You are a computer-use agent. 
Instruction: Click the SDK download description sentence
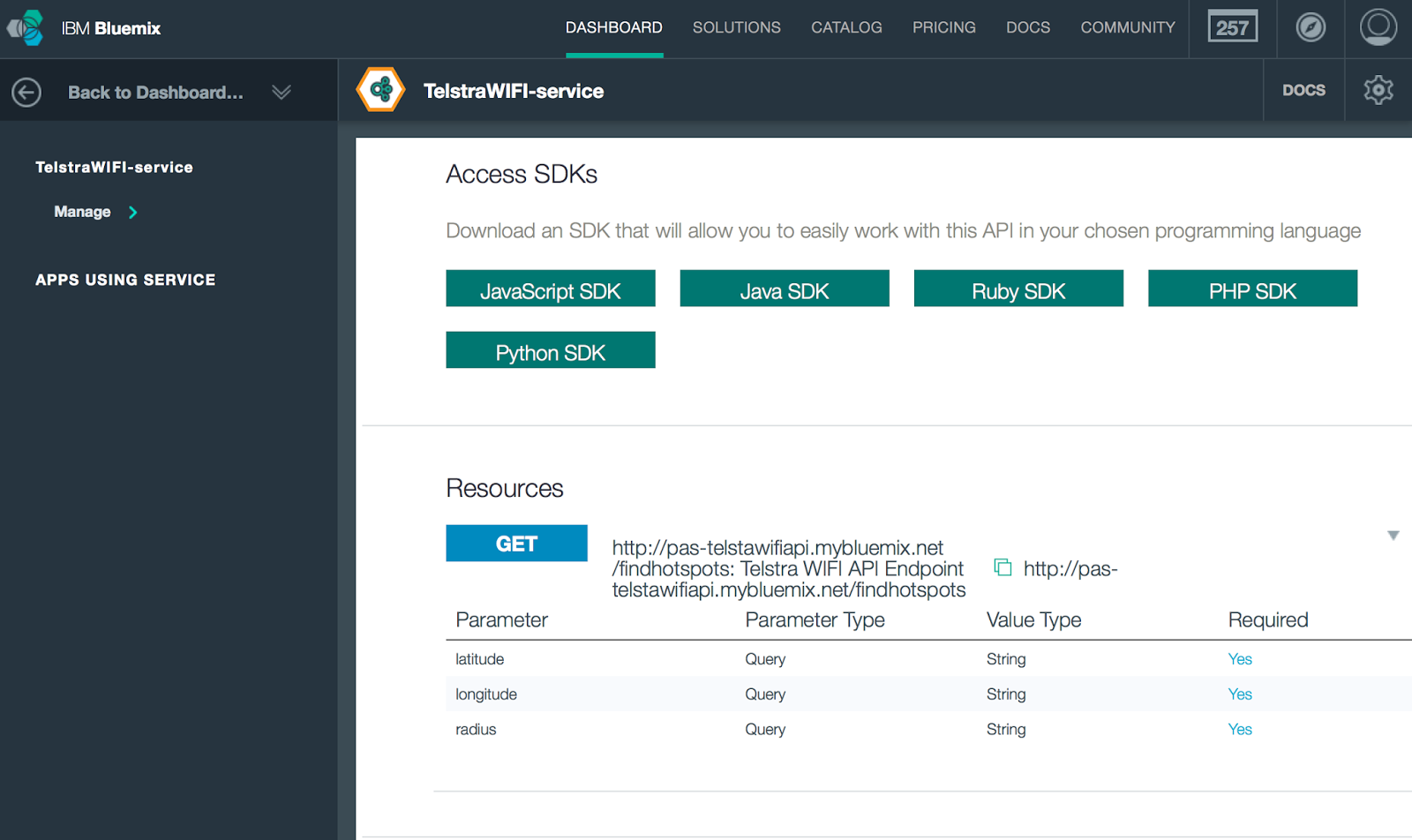pyautogui.click(x=904, y=231)
